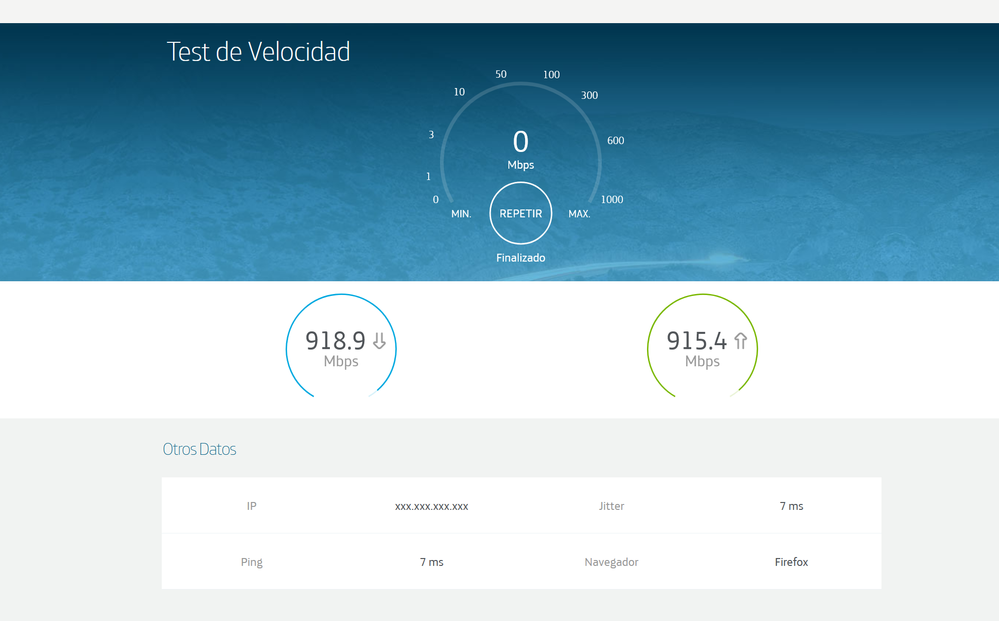Click the 915.4 Mbps upload speed value

697,342
